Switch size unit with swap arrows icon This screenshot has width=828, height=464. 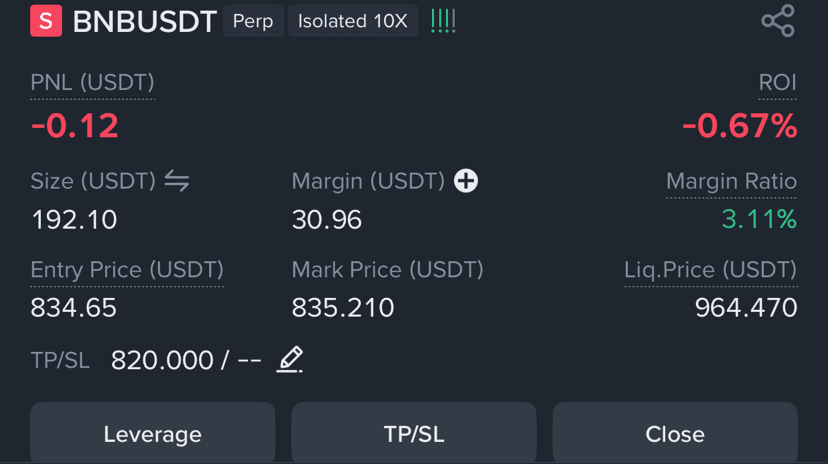pyautogui.click(x=177, y=181)
